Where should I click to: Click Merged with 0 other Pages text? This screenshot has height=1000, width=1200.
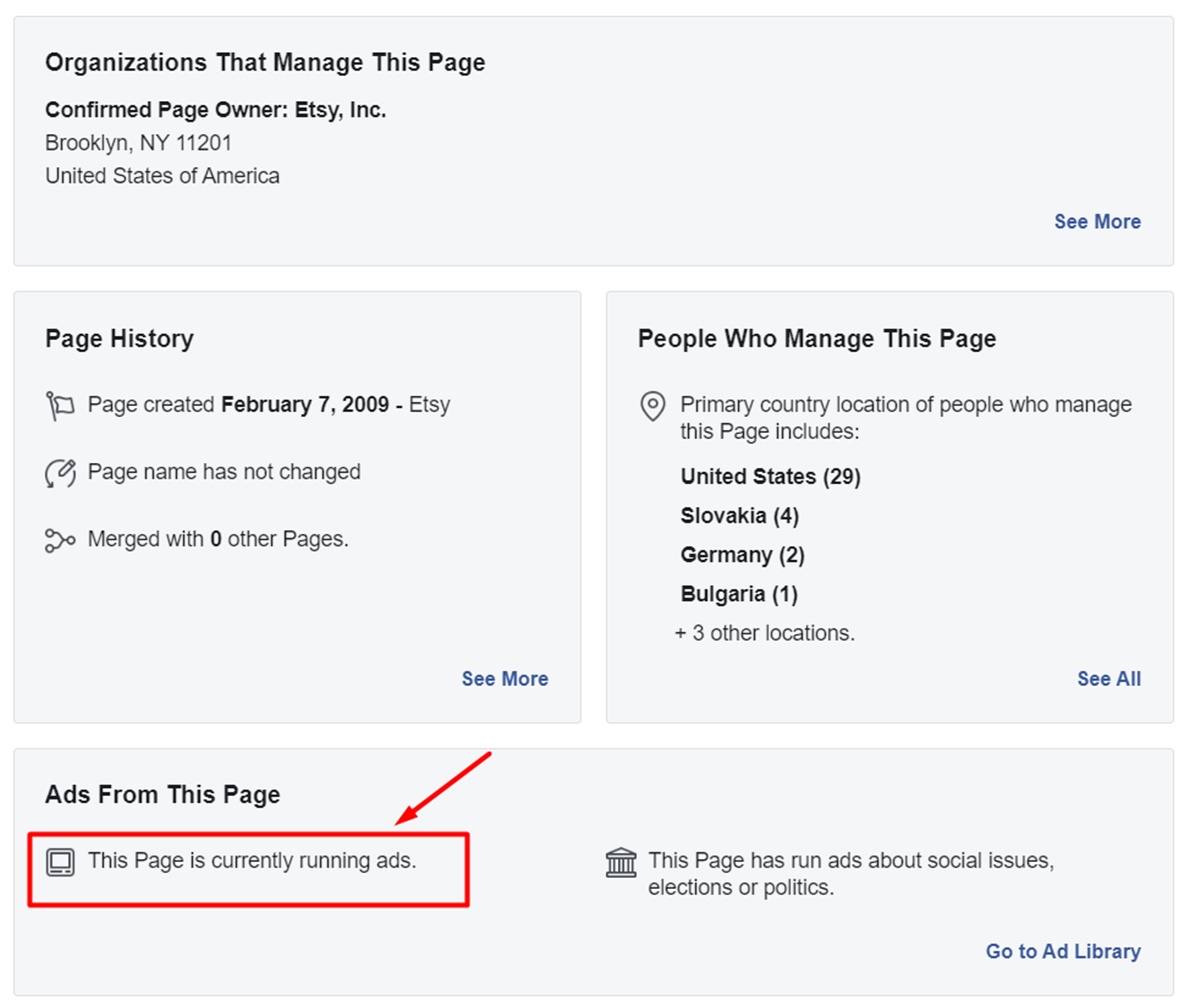[x=218, y=539]
